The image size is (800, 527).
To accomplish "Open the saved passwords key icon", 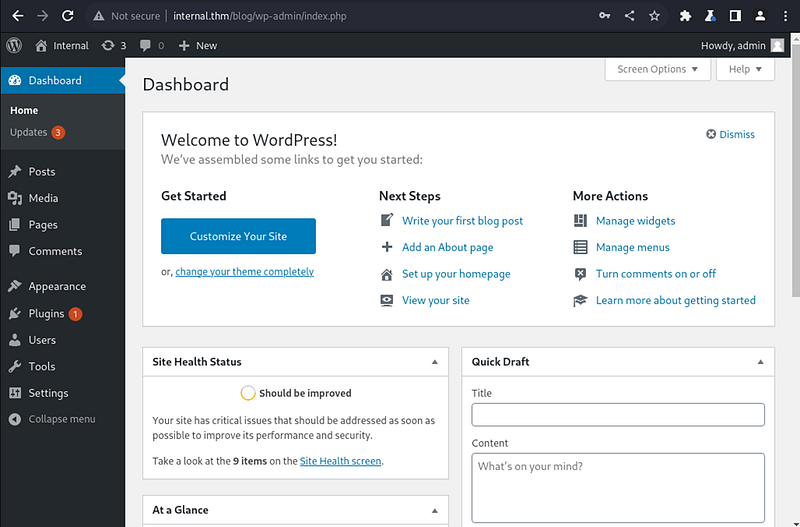I will point(605,16).
